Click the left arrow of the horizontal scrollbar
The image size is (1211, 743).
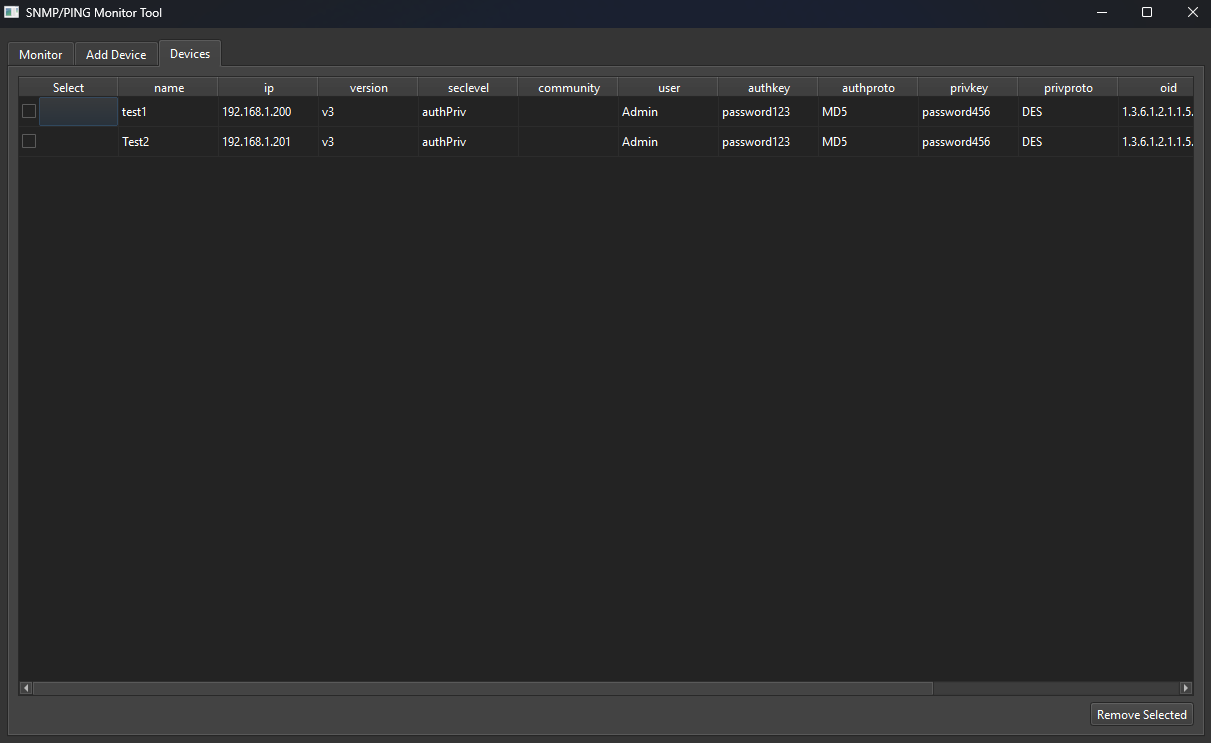pyautogui.click(x=24, y=688)
